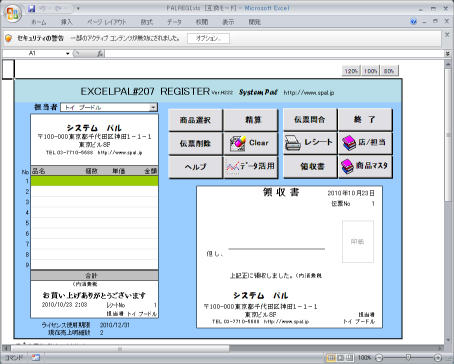Switch to Page Break Preview
This screenshot has height=364, width=454.
click(349, 358)
